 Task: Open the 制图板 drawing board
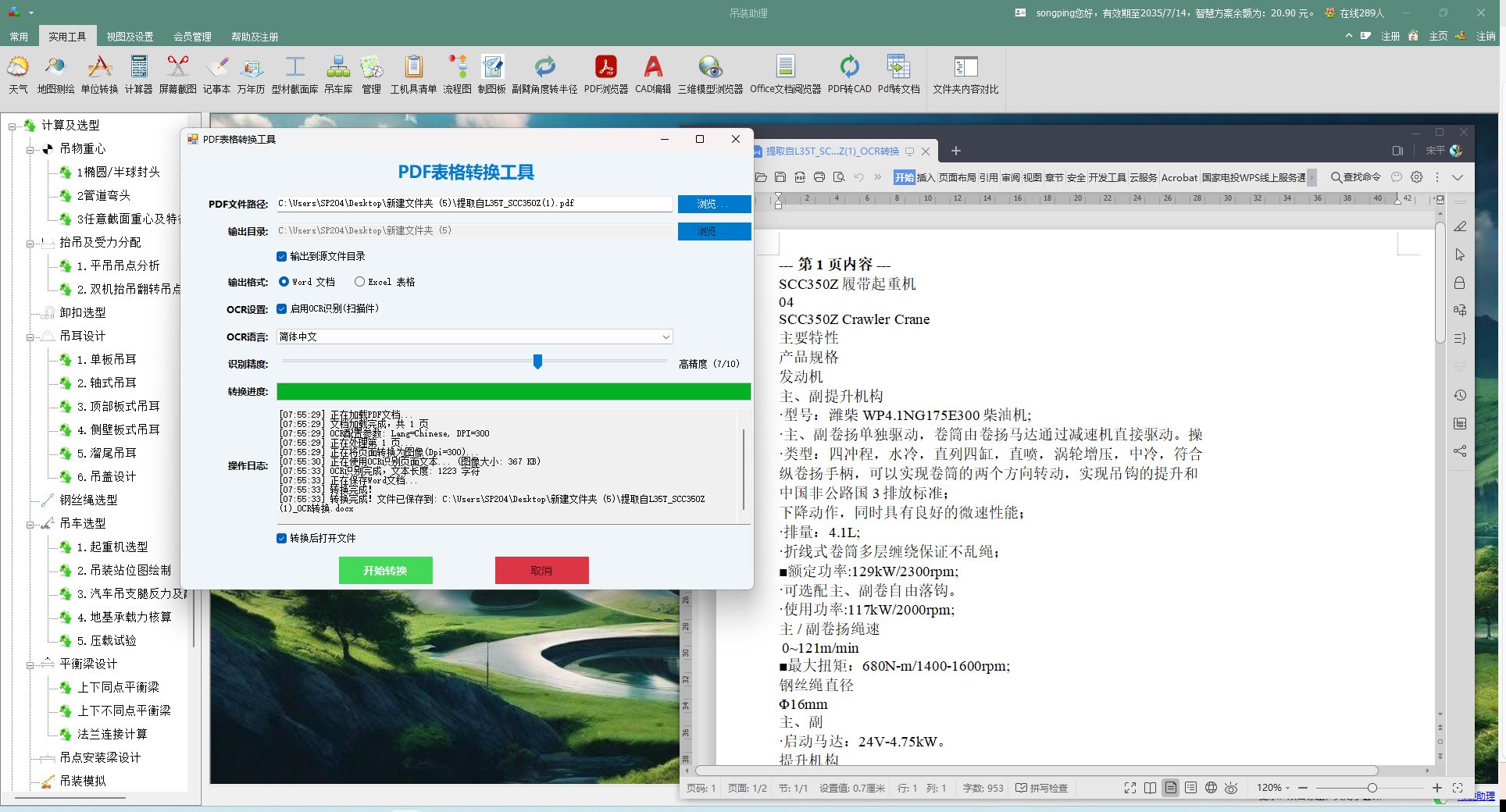tap(491, 75)
